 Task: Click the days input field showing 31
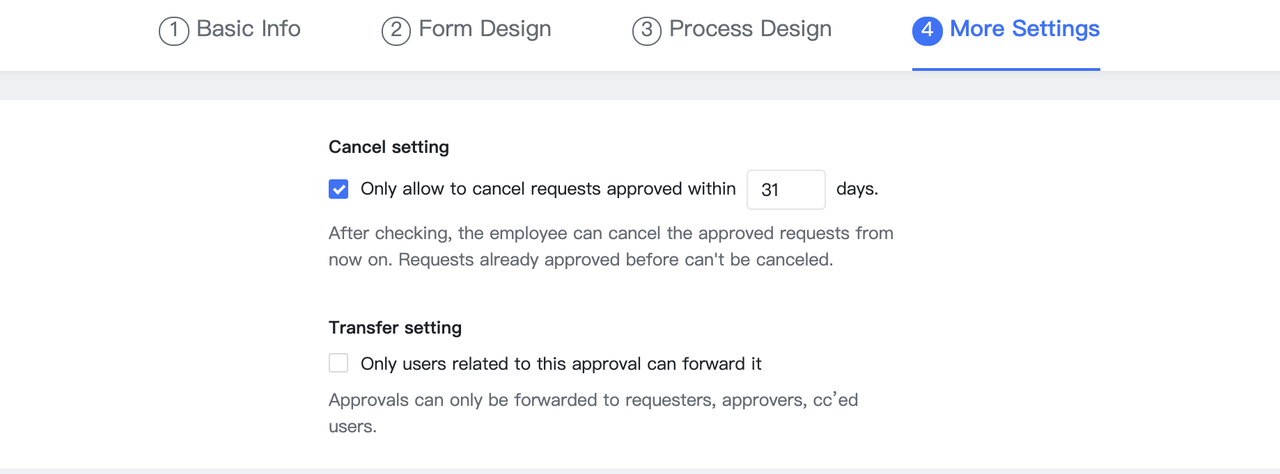coord(785,189)
